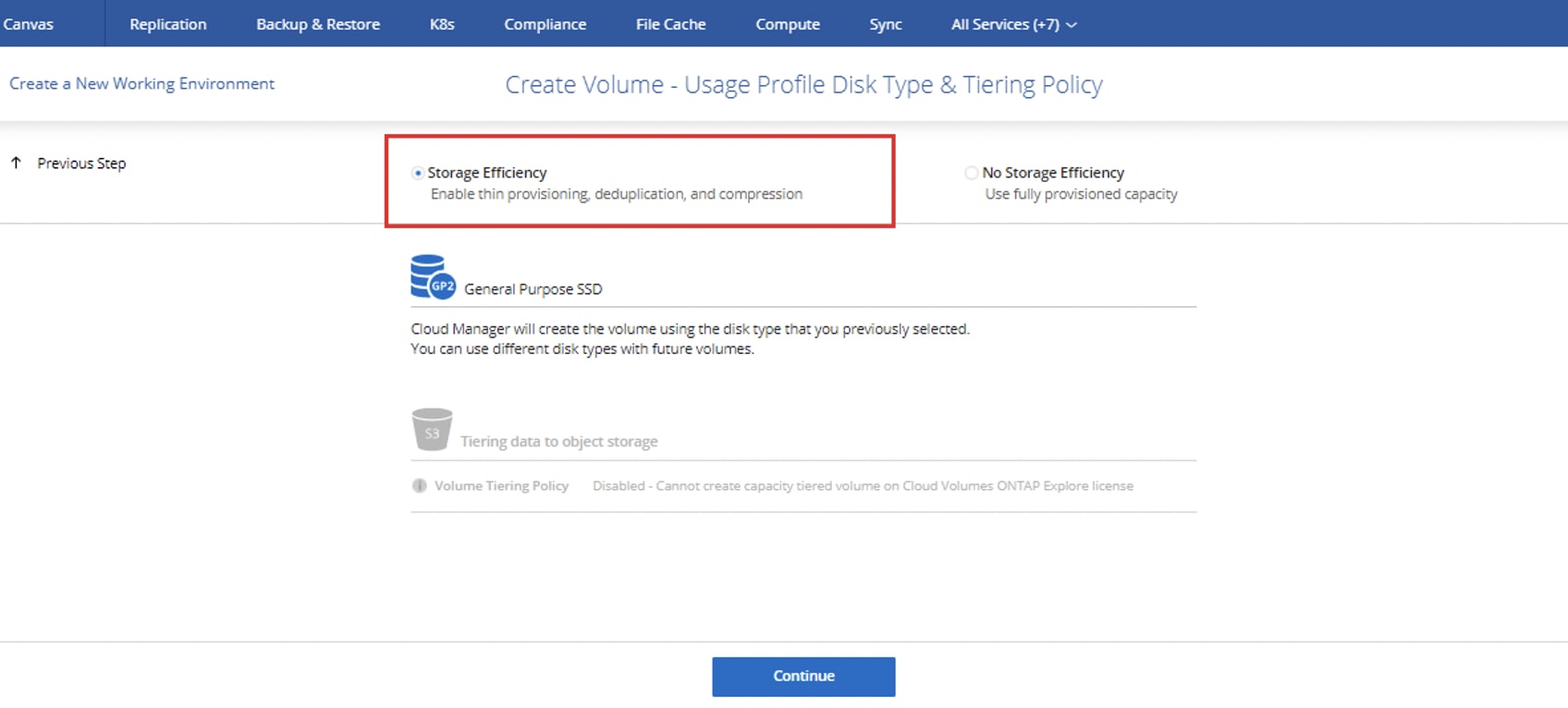Viewport: 1568px width, 708px height.
Task: Select the No Storage Efficiency radio button
Action: coord(971,173)
